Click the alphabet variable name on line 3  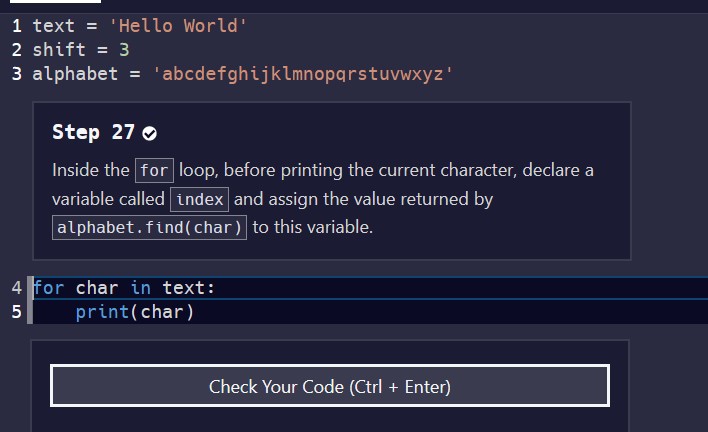(x=75, y=73)
